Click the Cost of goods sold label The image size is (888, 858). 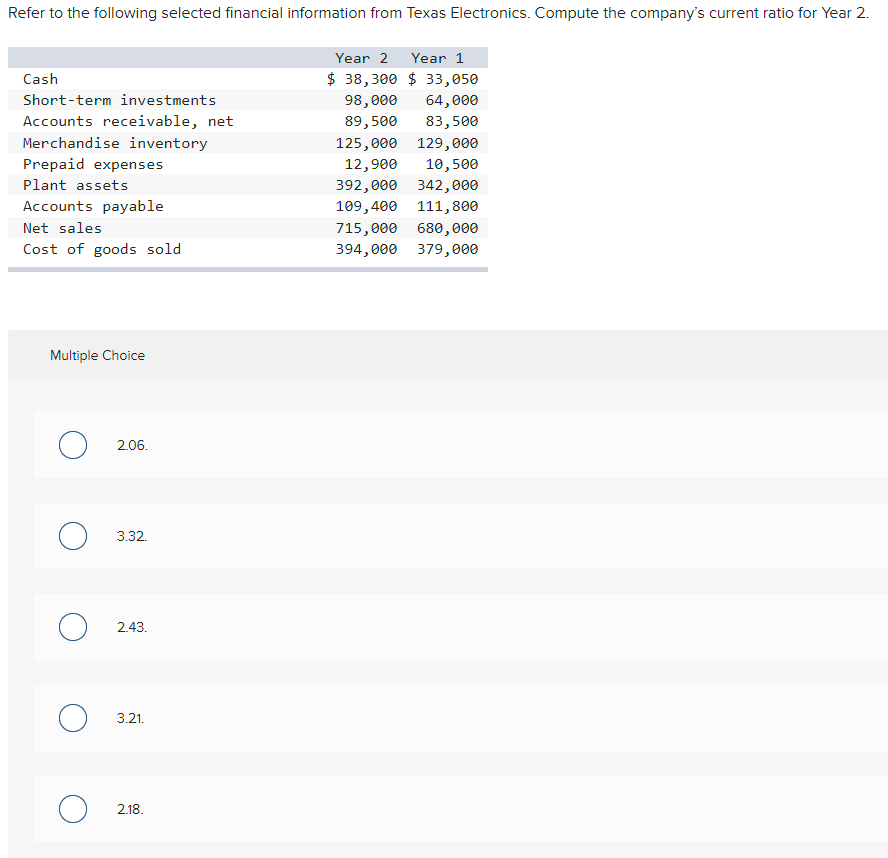click(102, 249)
